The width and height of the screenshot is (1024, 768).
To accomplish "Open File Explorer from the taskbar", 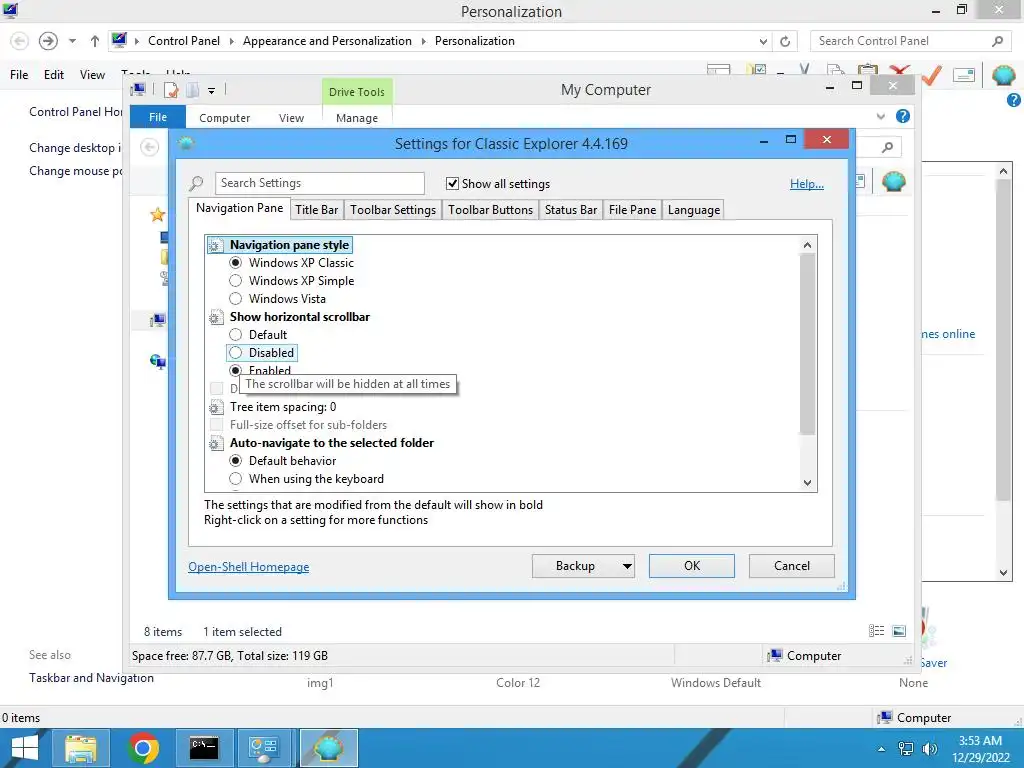I will click(x=80, y=748).
